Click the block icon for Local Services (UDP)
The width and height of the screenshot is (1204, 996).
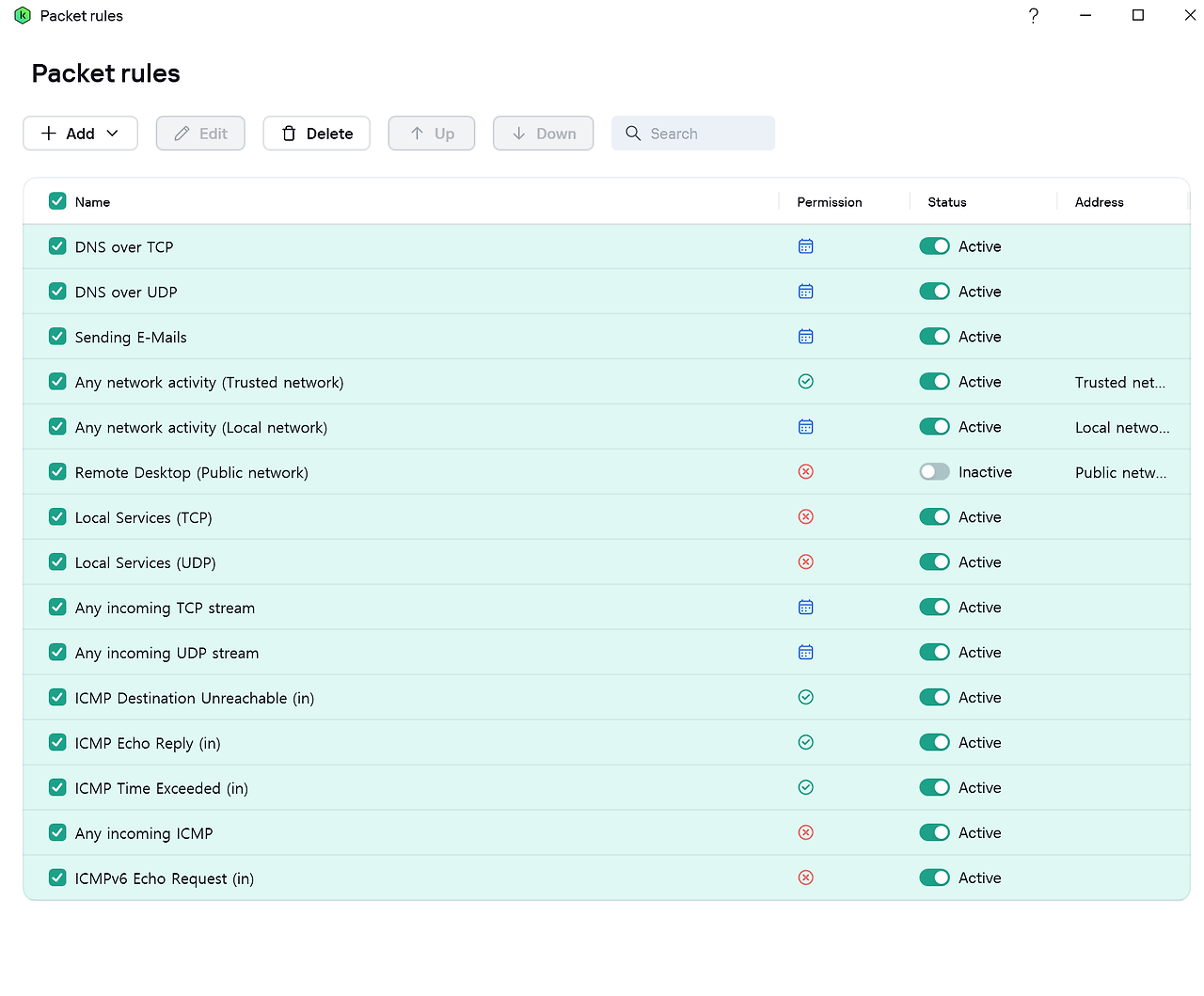(805, 562)
